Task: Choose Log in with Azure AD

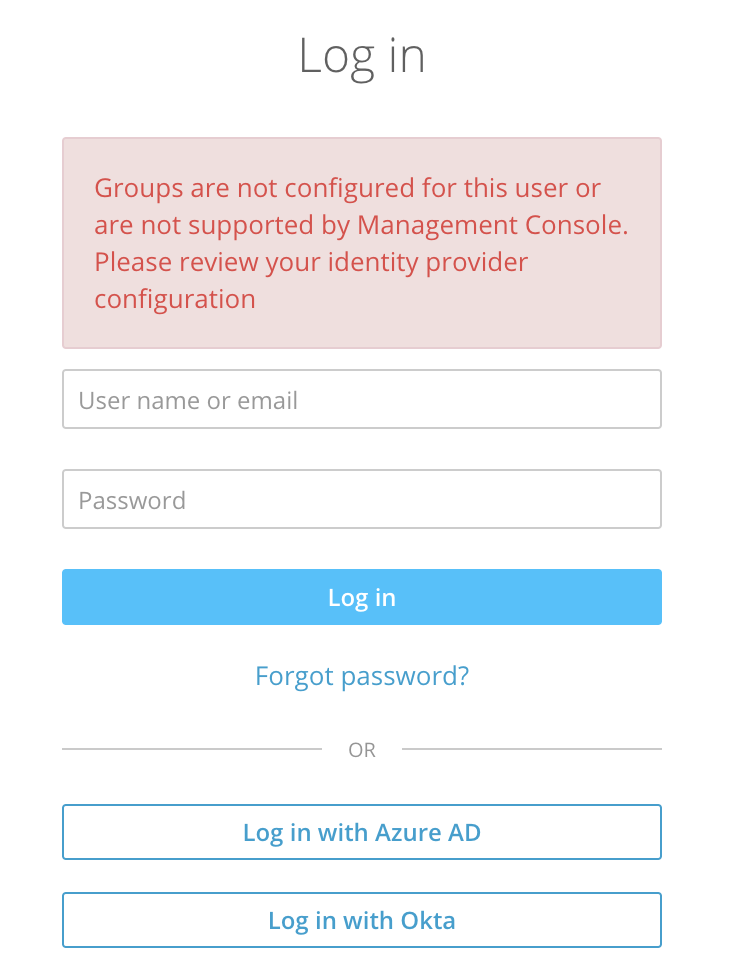Action: click(361, 832)
